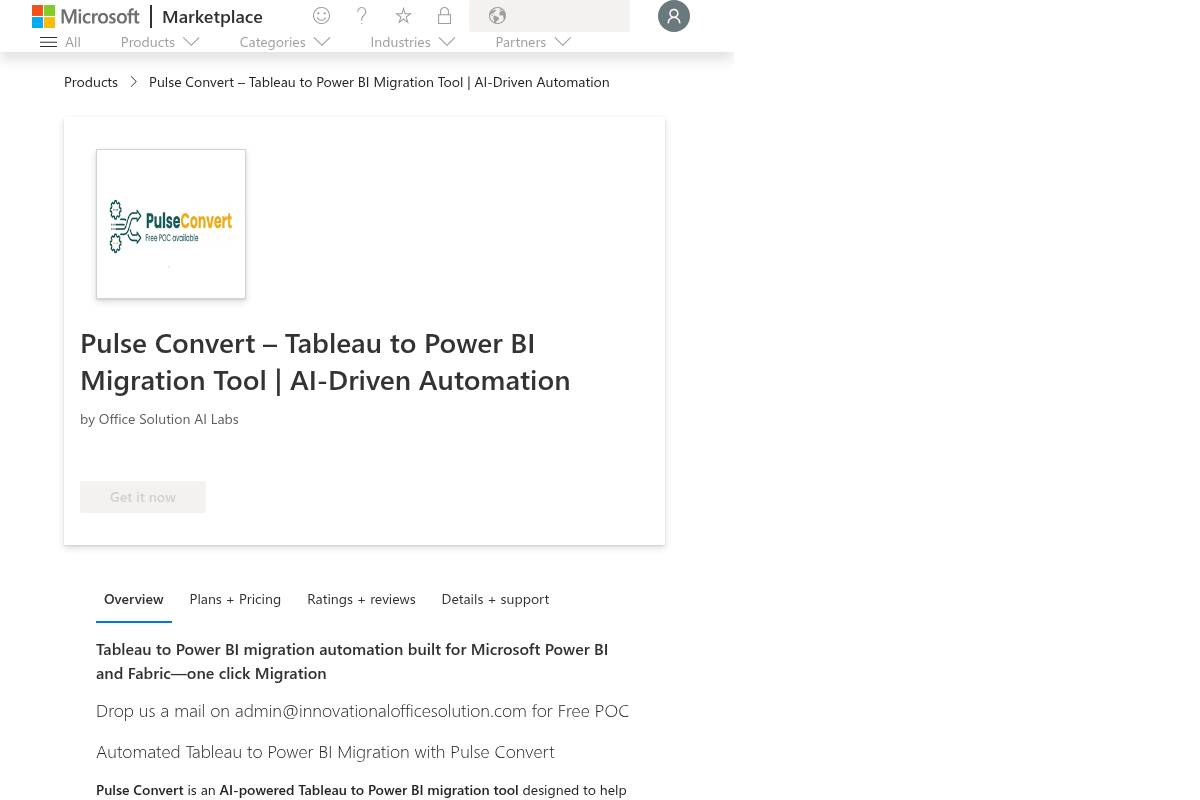This screenshot has width=1200, height=800.
Task: Click the star favorites icon
Action: click(x=403, y=16)
